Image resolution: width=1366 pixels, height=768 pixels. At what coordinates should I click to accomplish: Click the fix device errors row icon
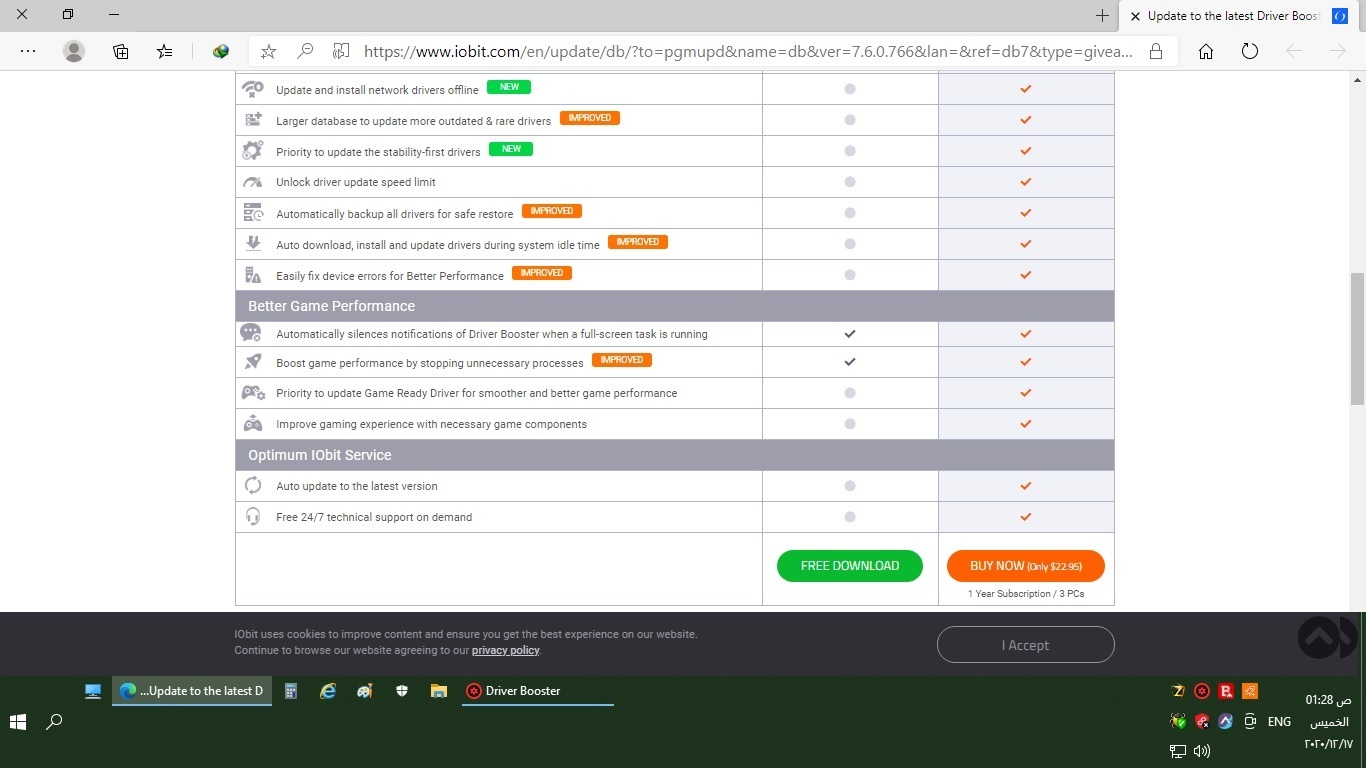(253, 275)
